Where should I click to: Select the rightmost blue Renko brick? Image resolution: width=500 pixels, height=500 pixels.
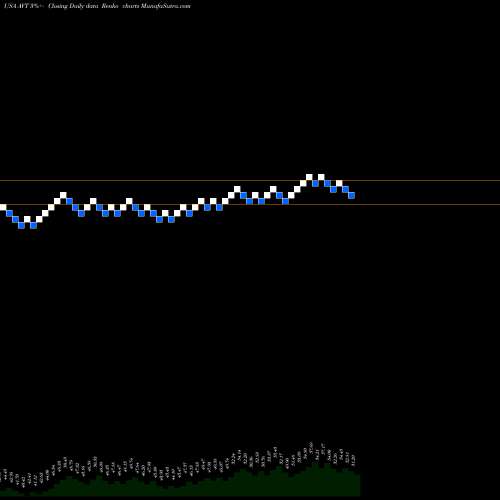coord(351,195)
